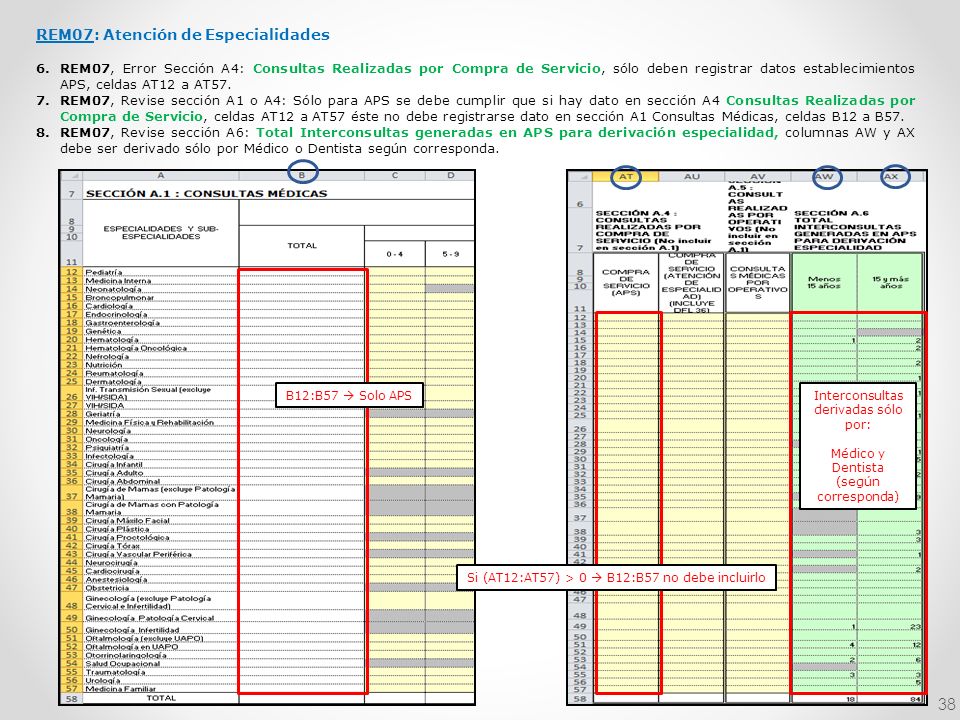Select the Infectología row label
Image resolution: width=960 pixels, height=720 pixels.
(109, 456)
